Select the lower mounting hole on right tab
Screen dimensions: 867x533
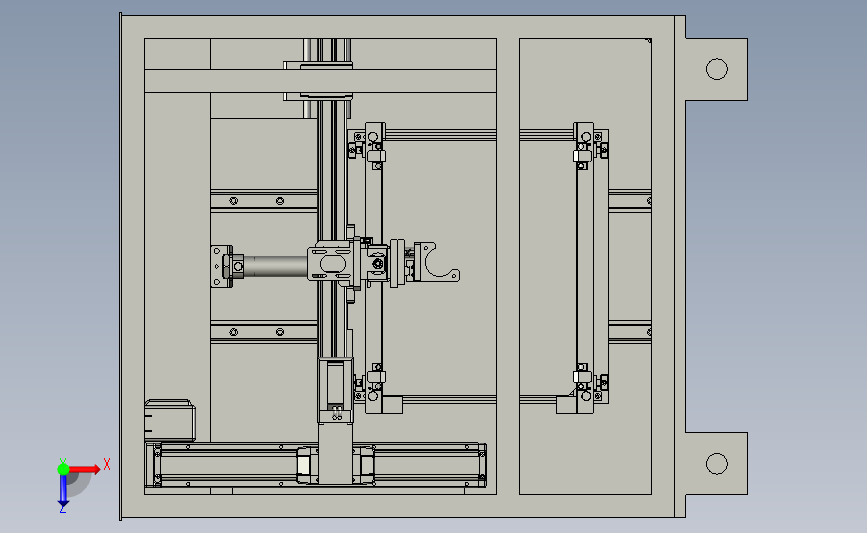(x=717, y=464)
